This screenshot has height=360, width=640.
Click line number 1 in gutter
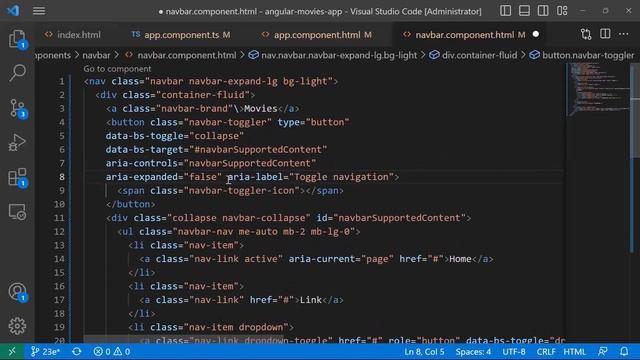[x=62, y=81]
